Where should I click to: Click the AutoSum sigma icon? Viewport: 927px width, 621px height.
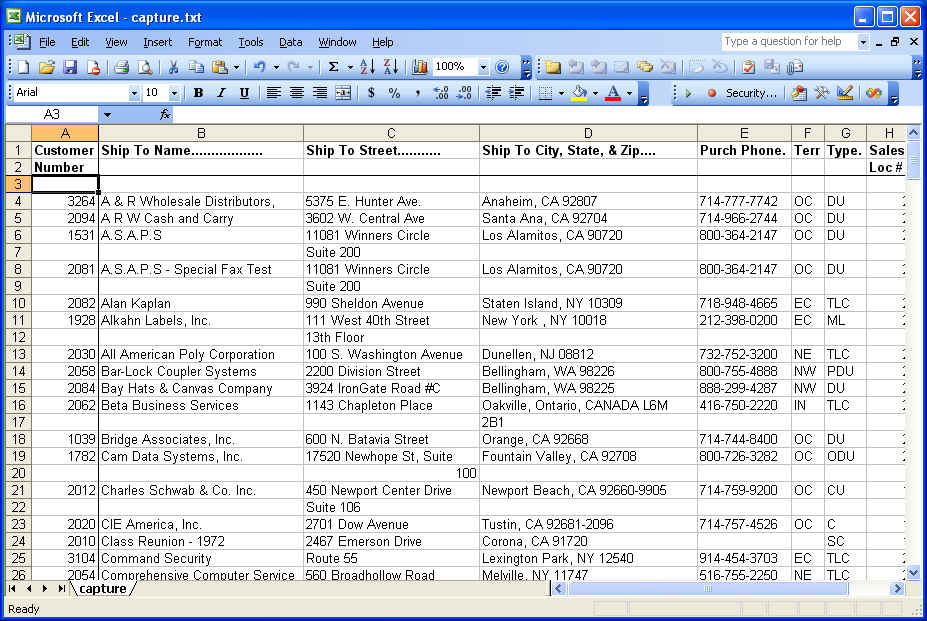click(x=334, y=67)
